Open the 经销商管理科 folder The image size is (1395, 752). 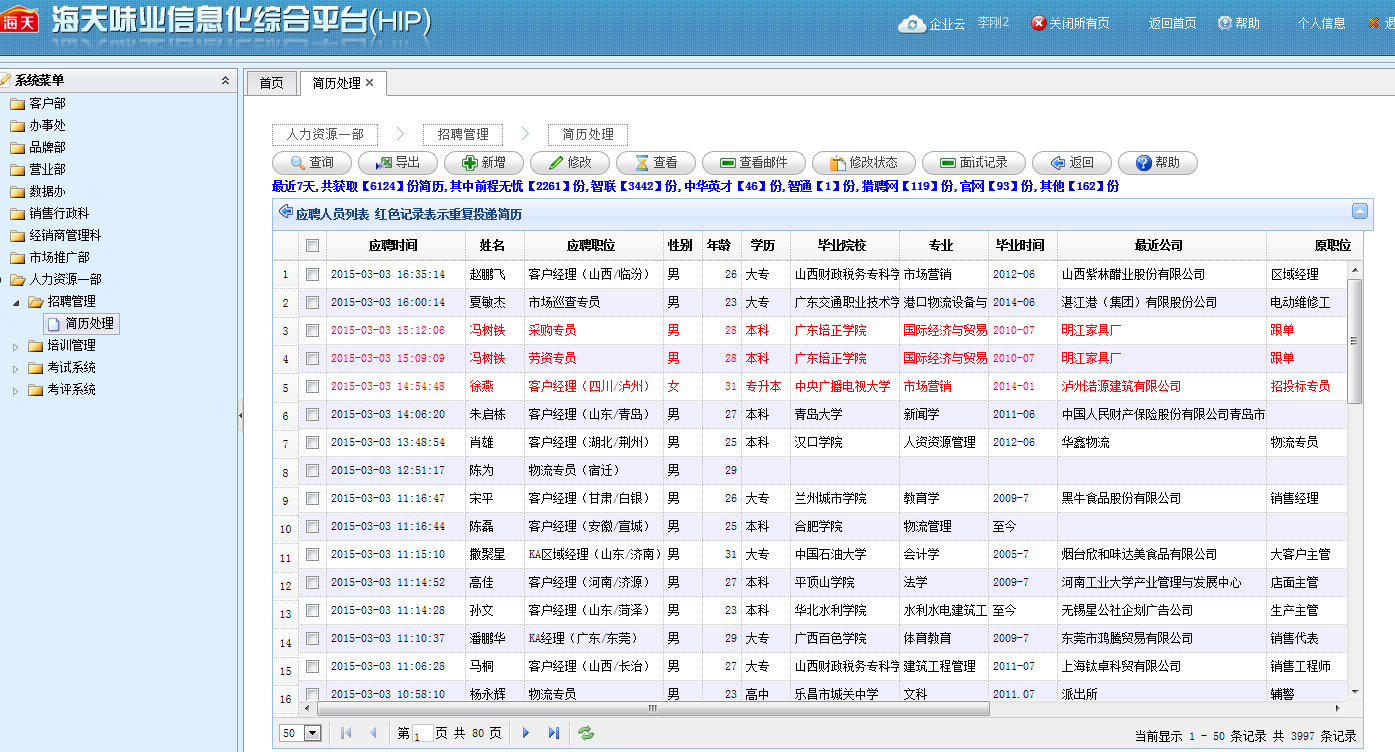(56, 235)
